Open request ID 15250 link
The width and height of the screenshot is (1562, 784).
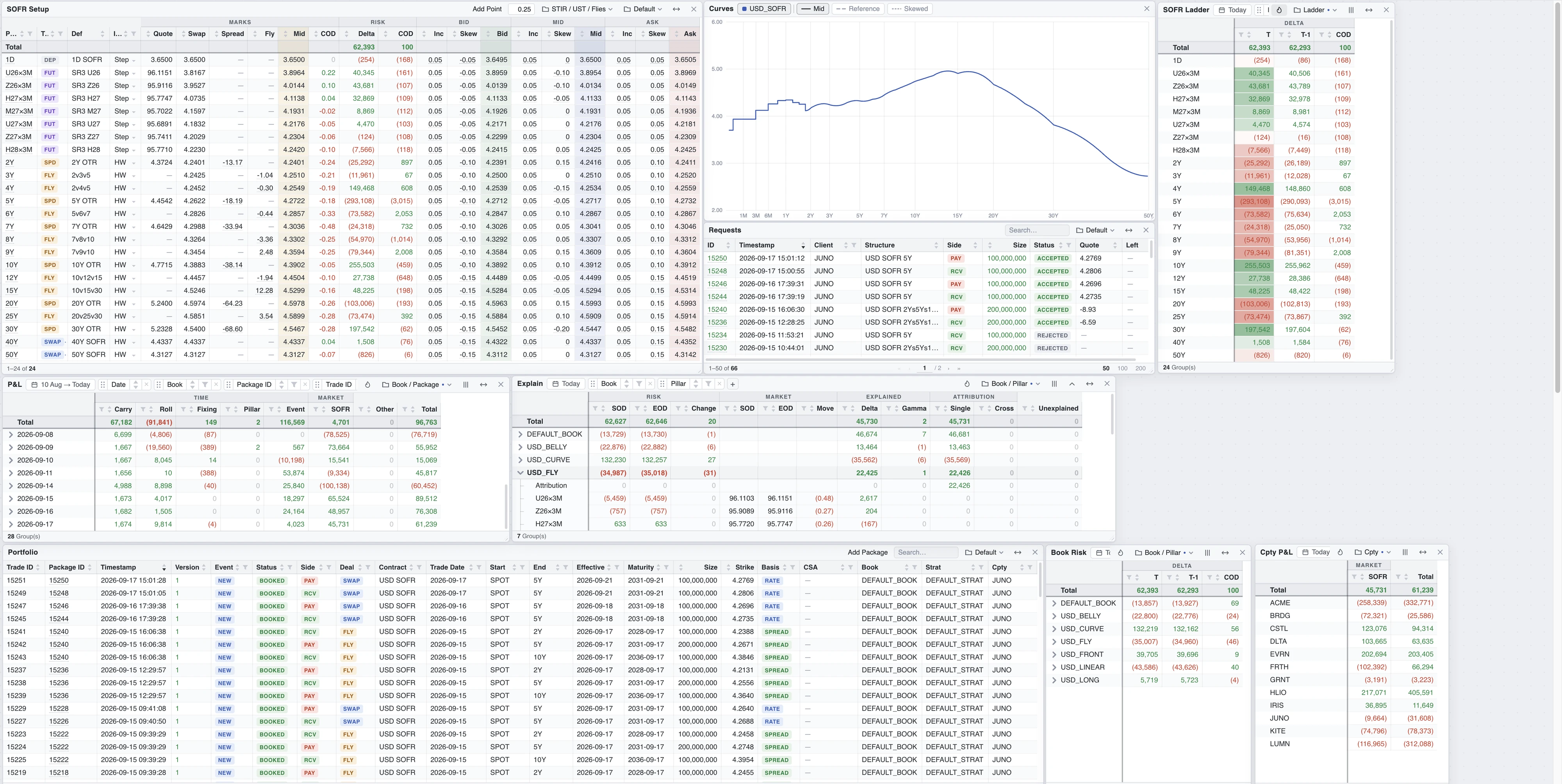(x=717, y=258)
